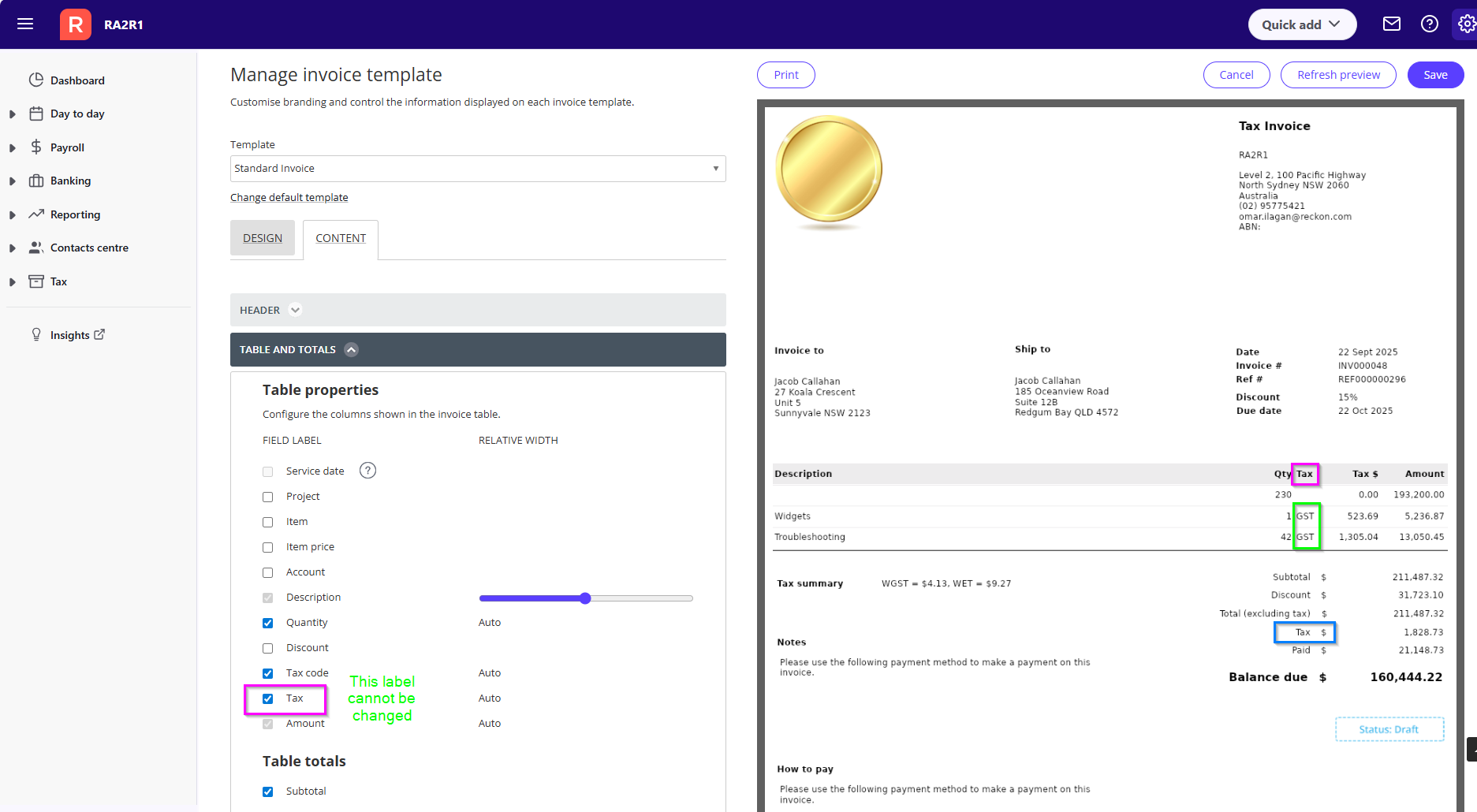
Task: Uncheck the Quantity column checkbox
Action: [x=268, y=623]
